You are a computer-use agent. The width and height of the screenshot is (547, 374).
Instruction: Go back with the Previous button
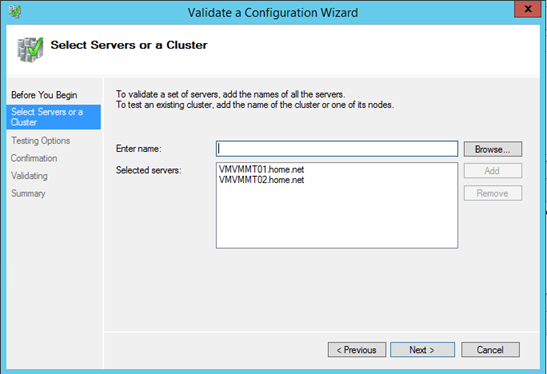pyautogui.click(x=357, y=350)
